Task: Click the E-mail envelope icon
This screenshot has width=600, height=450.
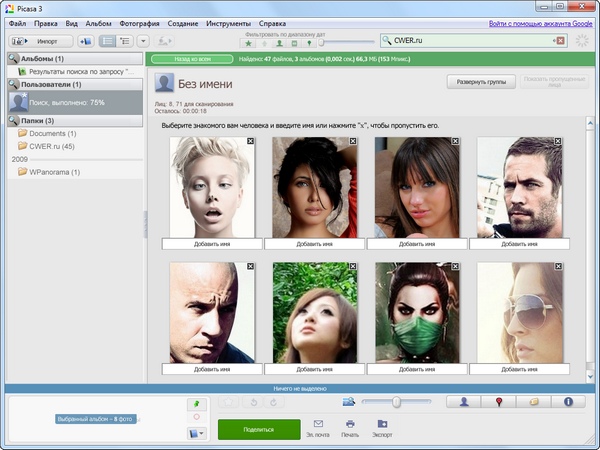Action: point(317,425)
